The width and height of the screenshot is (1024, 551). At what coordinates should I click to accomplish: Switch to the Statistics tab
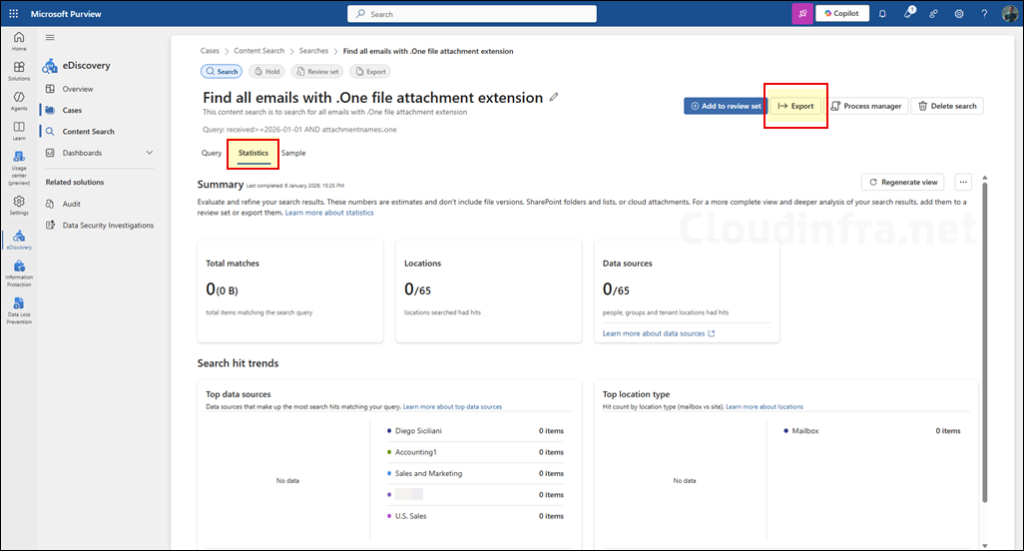tap(253, 153)
